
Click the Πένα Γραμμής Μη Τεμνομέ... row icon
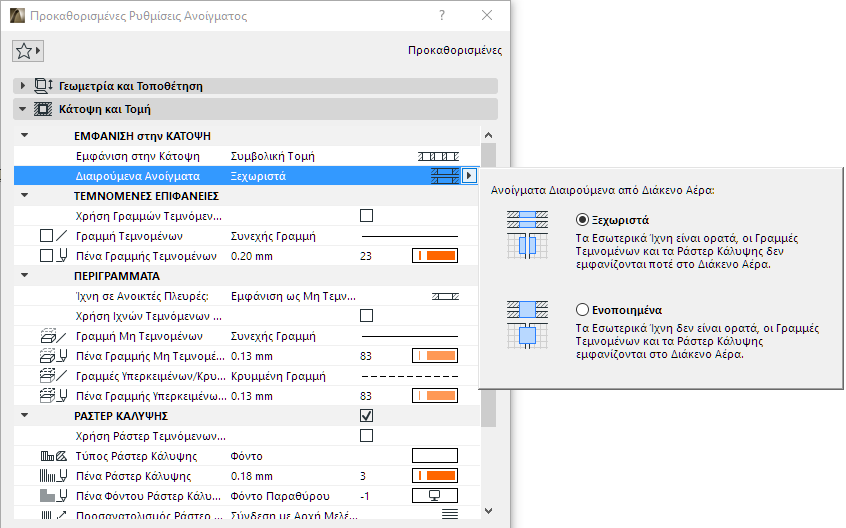point(53,356)
